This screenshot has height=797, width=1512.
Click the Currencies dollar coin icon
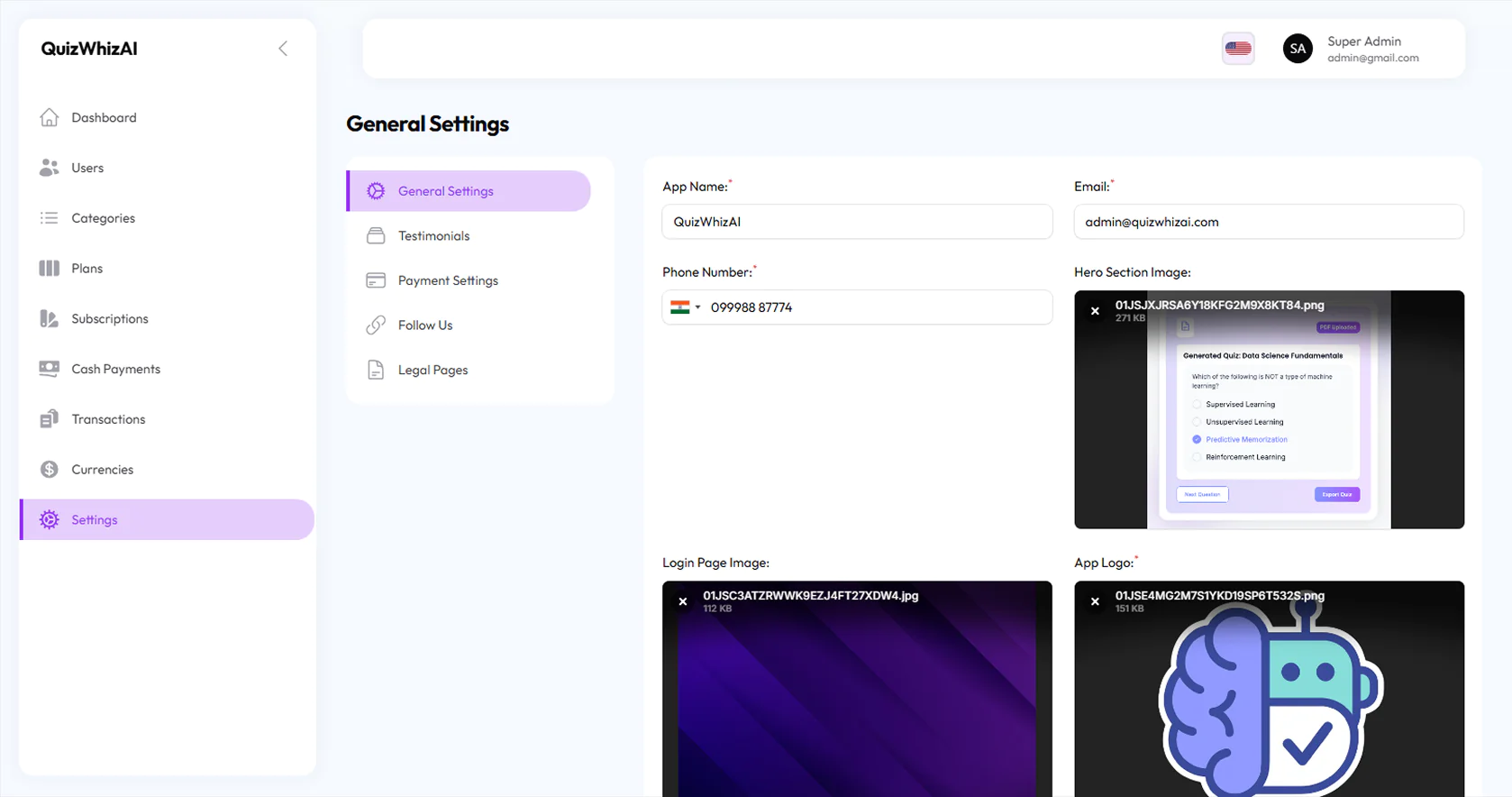pos(50,470)
